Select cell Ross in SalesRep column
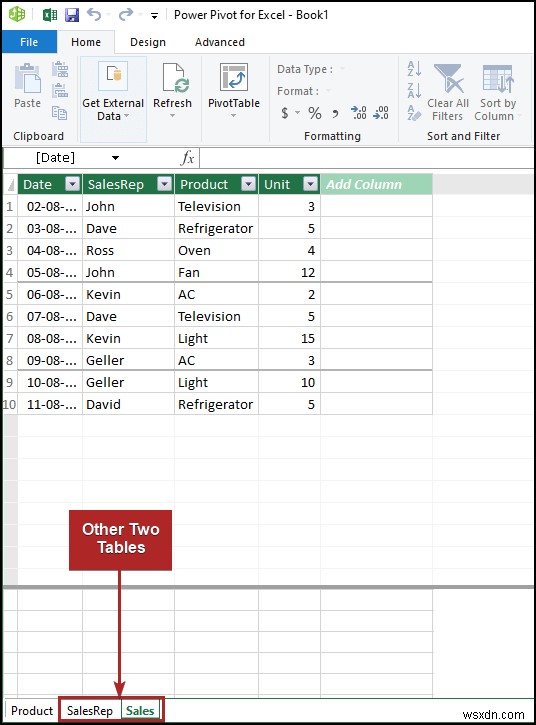 click(x=128, y=250)
